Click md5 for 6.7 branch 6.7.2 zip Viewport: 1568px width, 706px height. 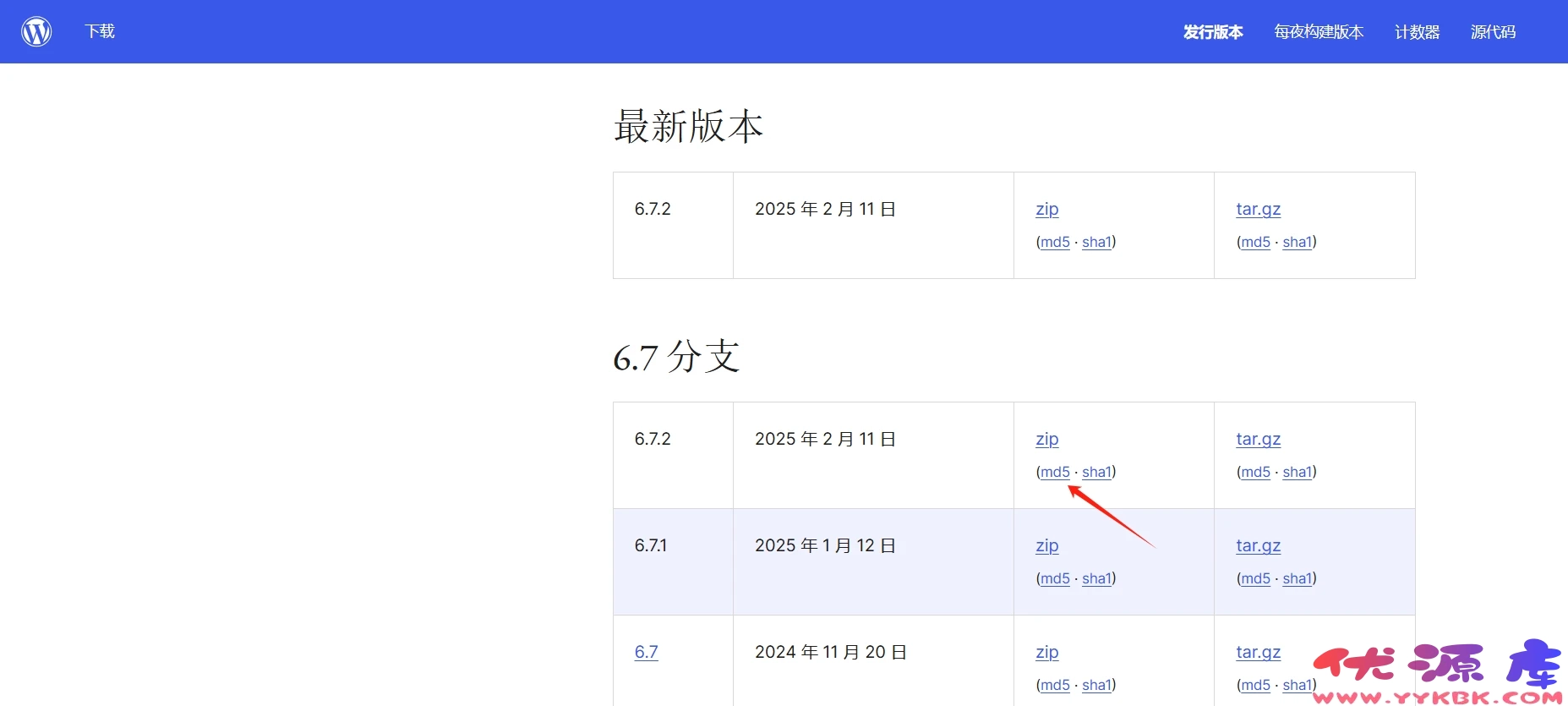(x=1055, y=472)
